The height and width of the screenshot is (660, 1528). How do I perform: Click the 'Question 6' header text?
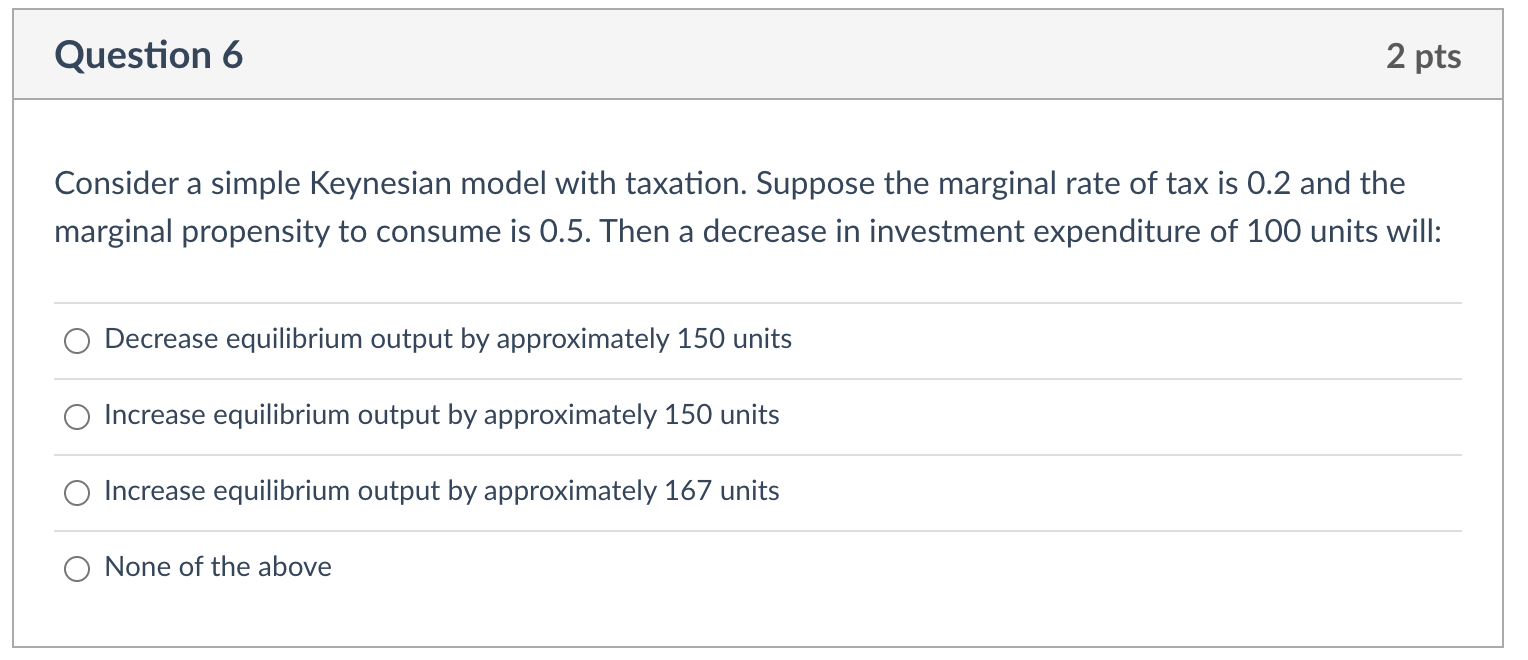pyautogui.click(x=148, y=55)
